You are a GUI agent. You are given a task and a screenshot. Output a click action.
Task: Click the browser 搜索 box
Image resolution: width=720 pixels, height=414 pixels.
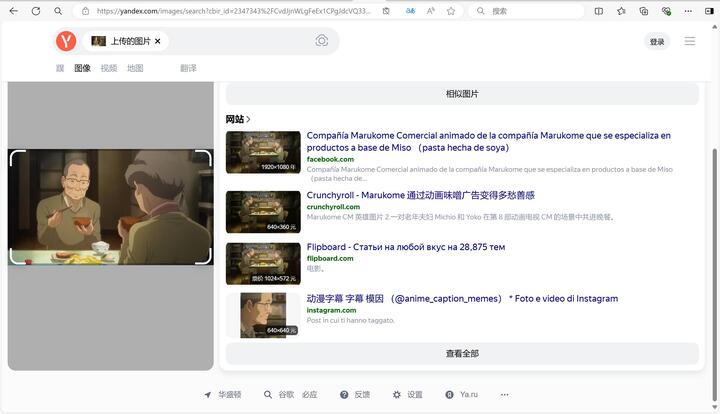tap(526, 11)
